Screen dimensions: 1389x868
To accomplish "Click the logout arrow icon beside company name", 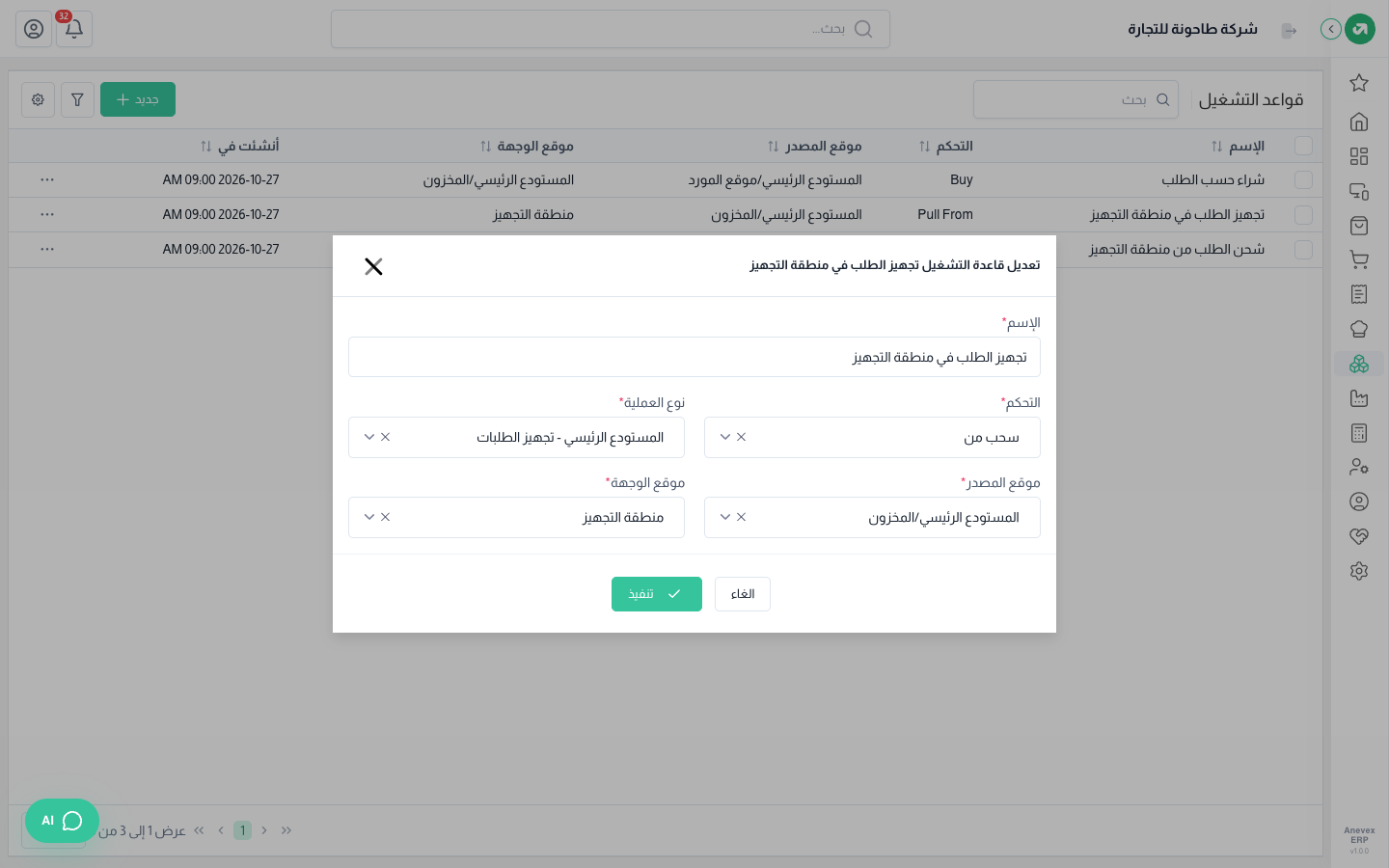I will point(1289,31).
